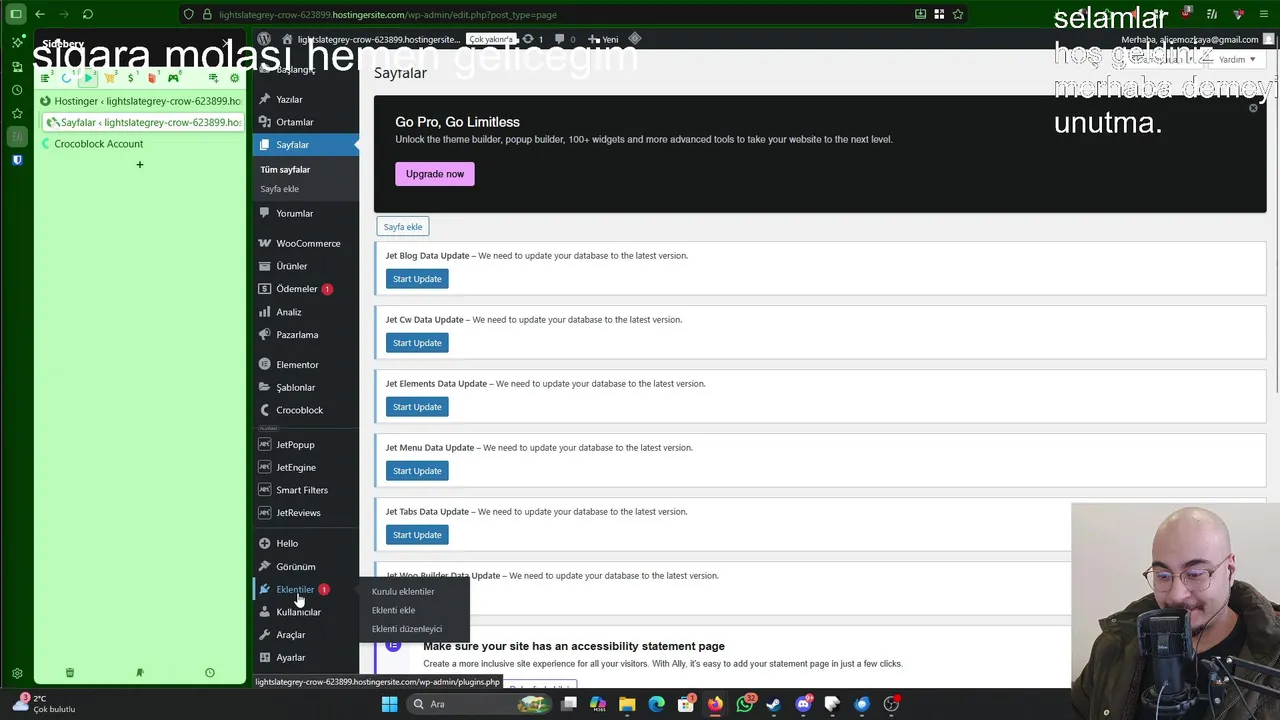The width and height of the screenshot is (1280, 720).
Task: Select the green play panel in Sidebery
Action: click(x=88, y=78)
